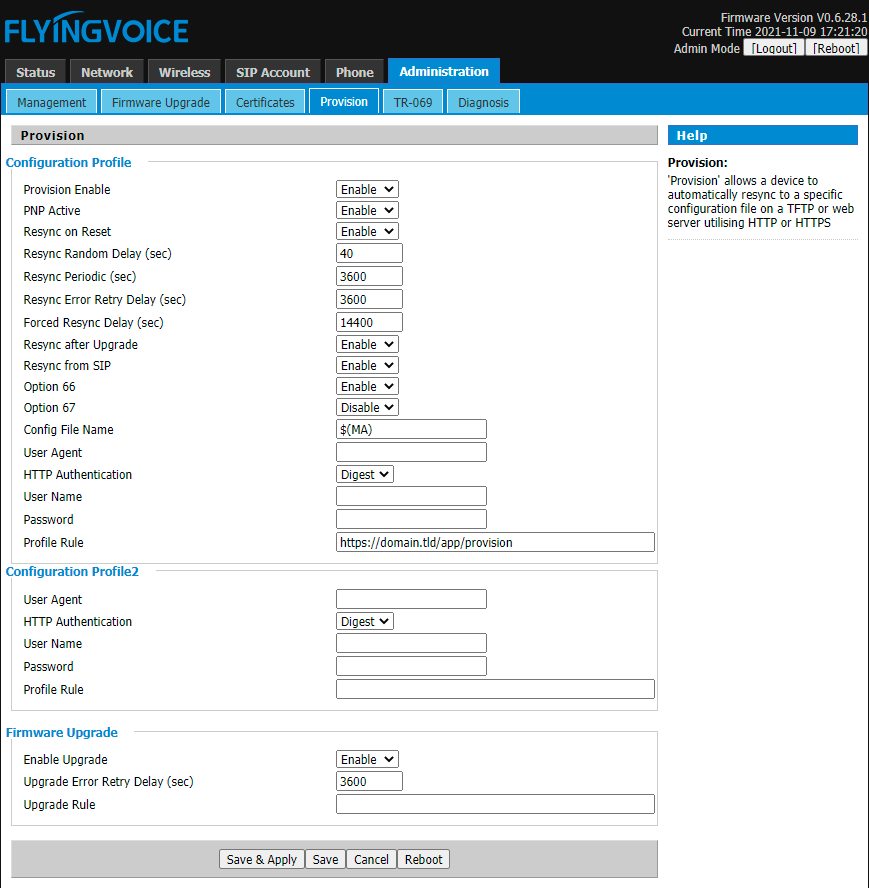This screenshot has height=888, width=869.
Task: Open the Firmware Upgrade subtab
Action: 161,102
